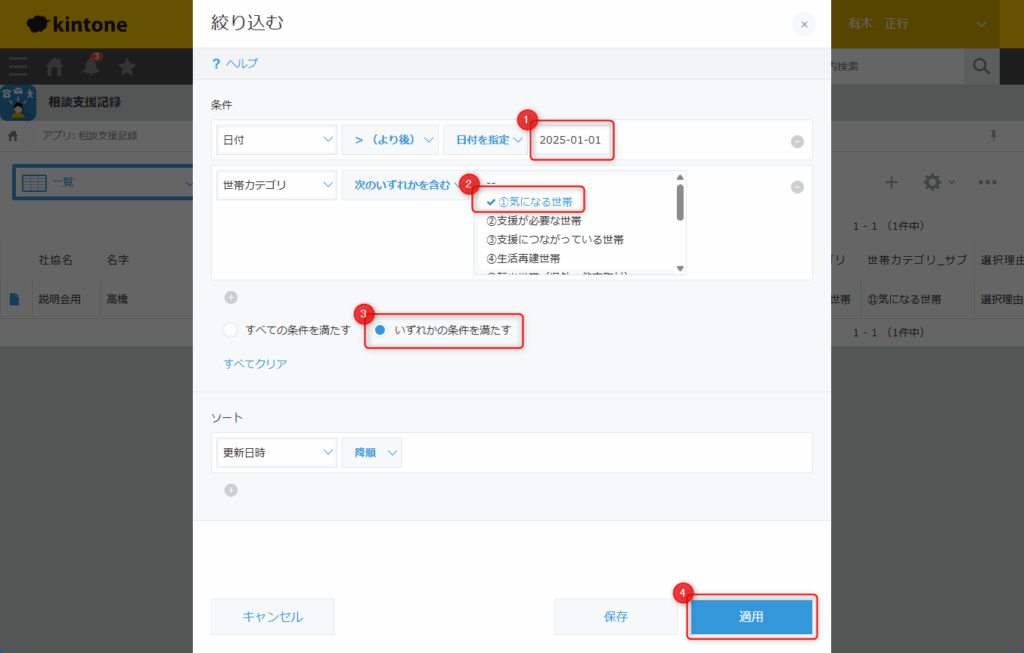Open the 降順 sort order dropdown
This screenshot has height=653, width=1024.
coord(372,453)
